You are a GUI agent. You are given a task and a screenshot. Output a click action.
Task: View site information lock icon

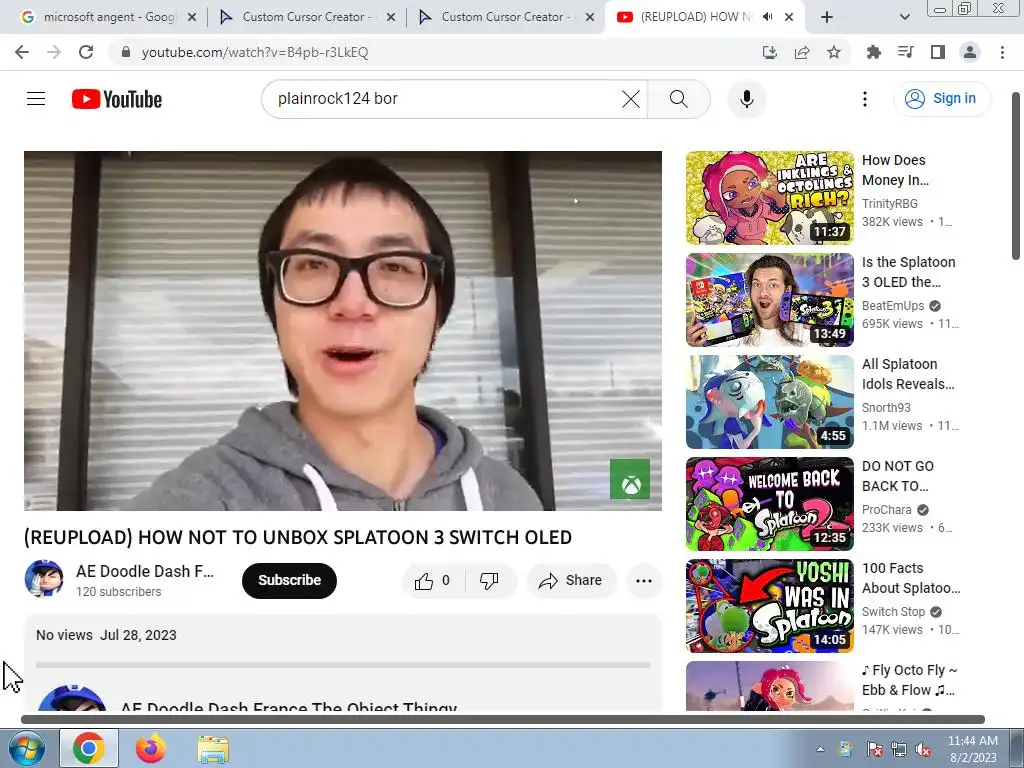(126, 52)
